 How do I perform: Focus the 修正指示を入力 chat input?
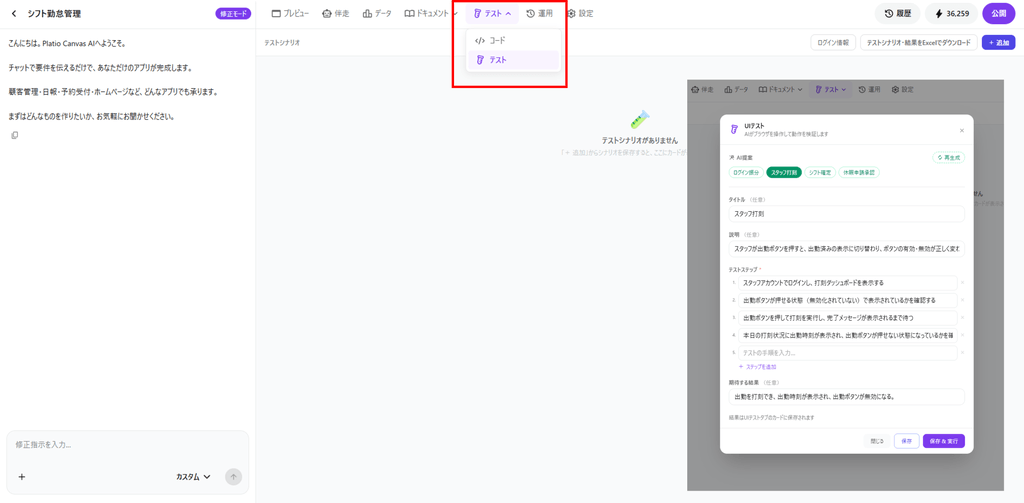[x=127, y=445]
